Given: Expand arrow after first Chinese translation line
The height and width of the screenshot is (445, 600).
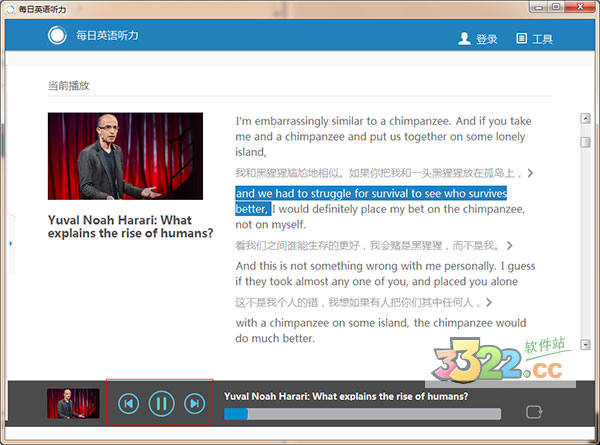Looking at the screenshot, I should pos(530,173).
